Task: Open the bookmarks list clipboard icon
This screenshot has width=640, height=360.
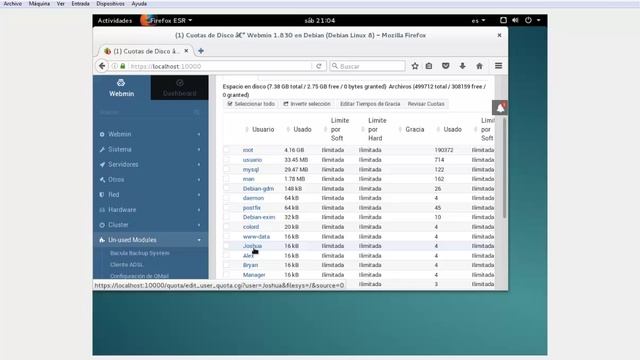Action: [x=429, y=66]
